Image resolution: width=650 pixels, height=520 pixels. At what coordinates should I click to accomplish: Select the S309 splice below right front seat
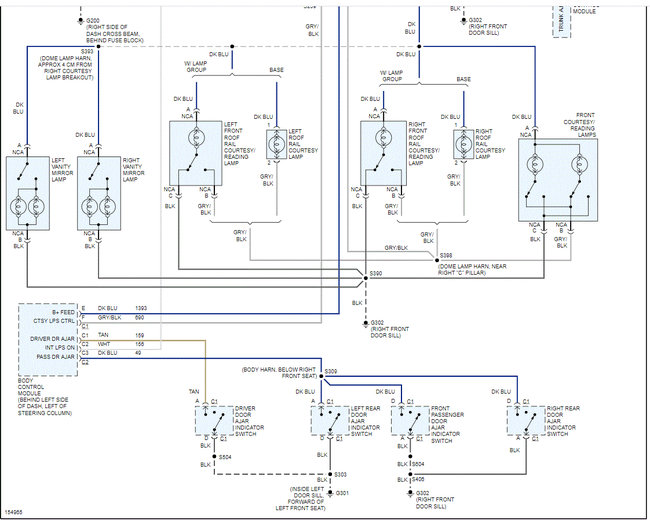(321, 376)
